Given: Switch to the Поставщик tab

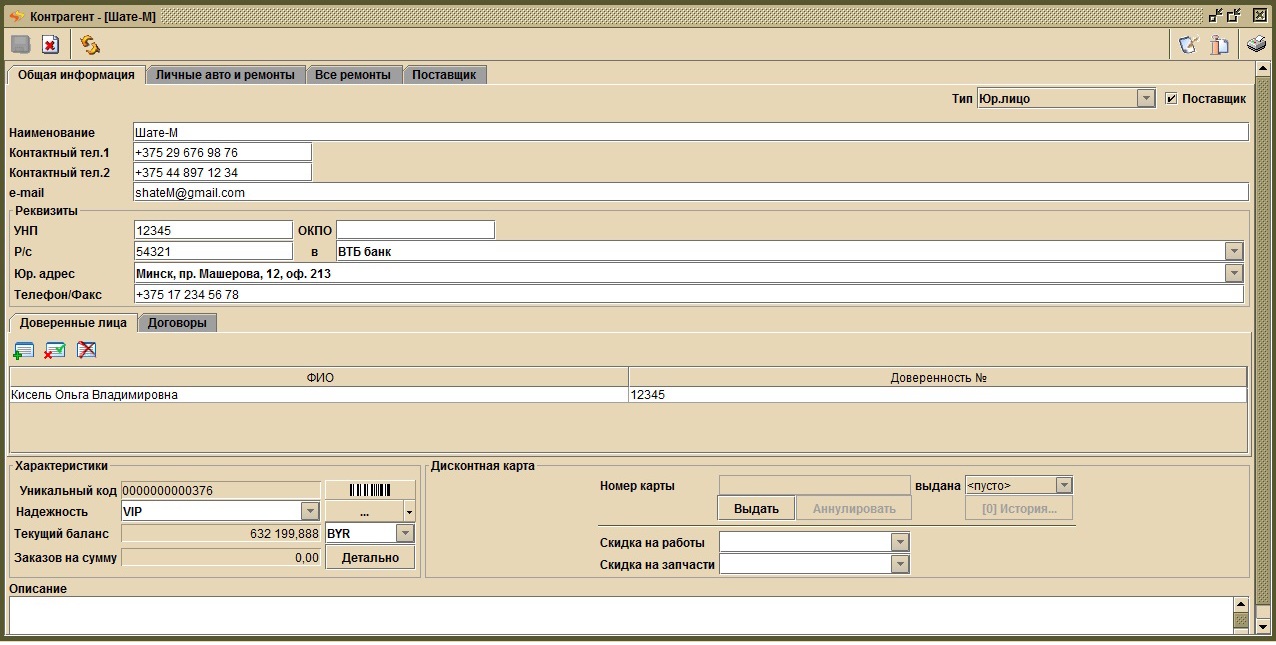Looking at the screenshot, I should [x=445, y=75].
